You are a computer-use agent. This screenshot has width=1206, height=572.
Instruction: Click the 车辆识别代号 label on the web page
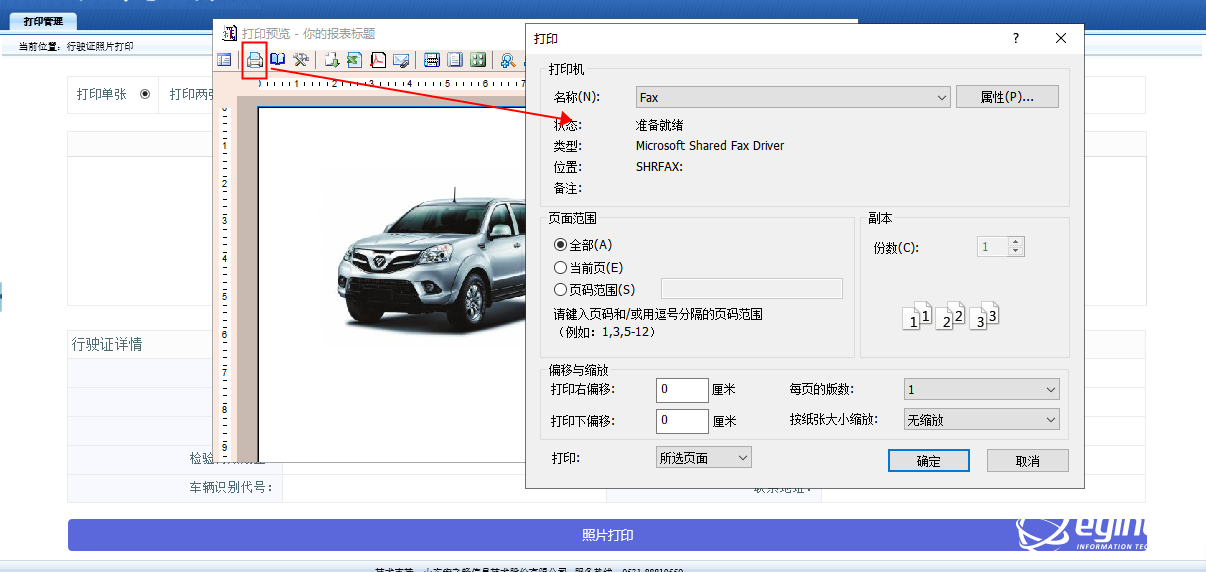pyautogui.click(x=232, y=488)
